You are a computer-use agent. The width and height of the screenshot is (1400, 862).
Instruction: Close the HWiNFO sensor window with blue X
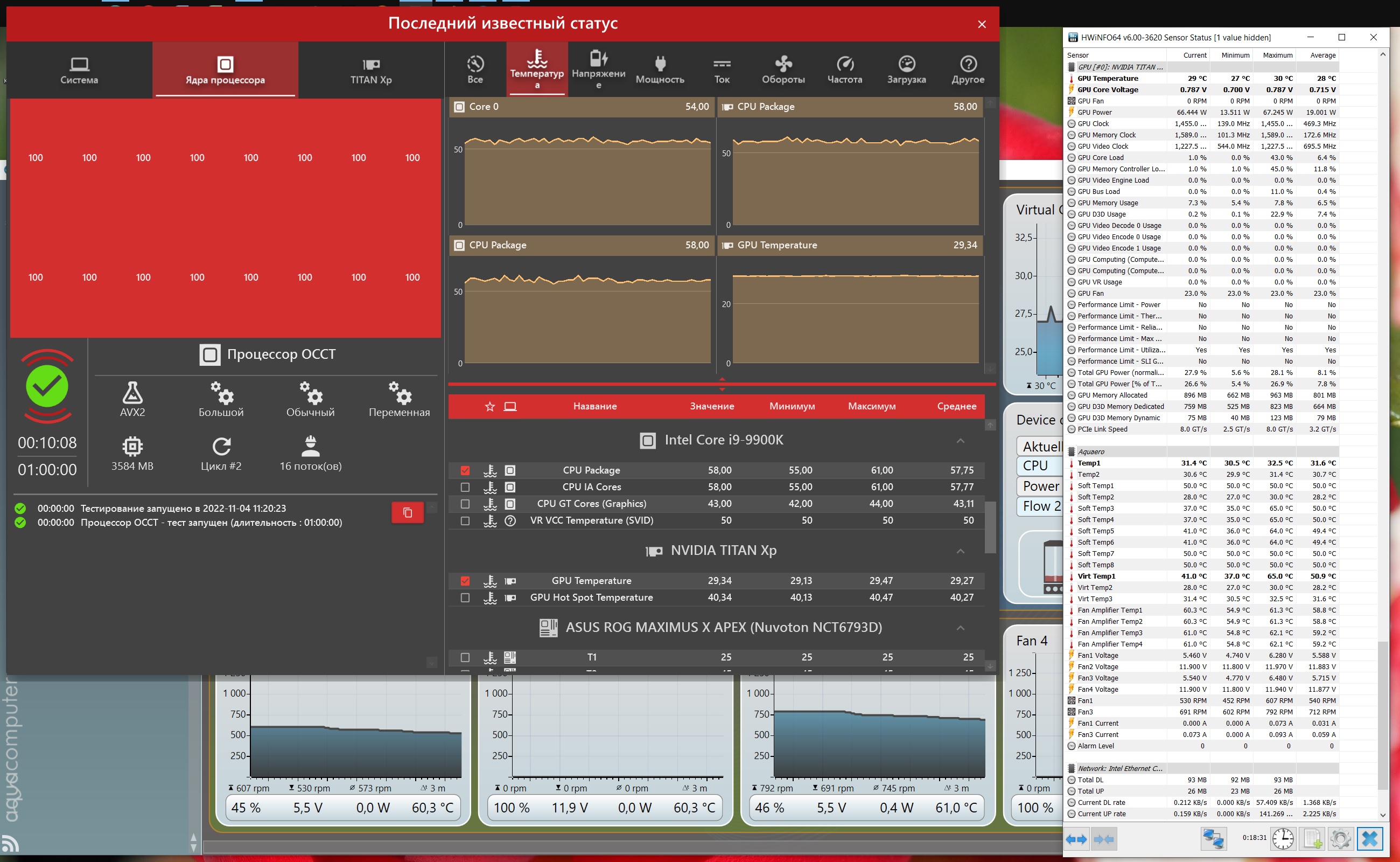[x=1370, y=839]
